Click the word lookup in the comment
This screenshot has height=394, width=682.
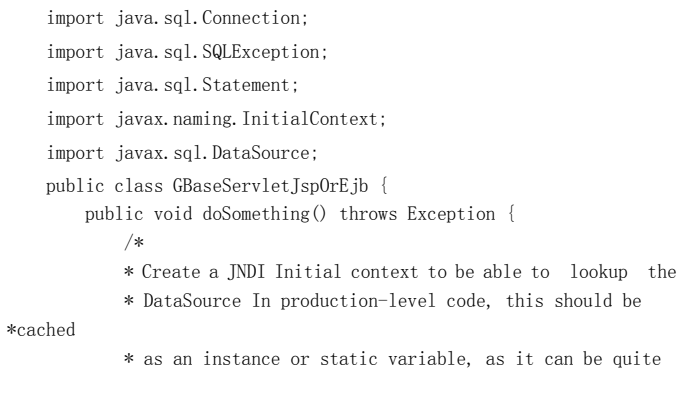[598, 272]
